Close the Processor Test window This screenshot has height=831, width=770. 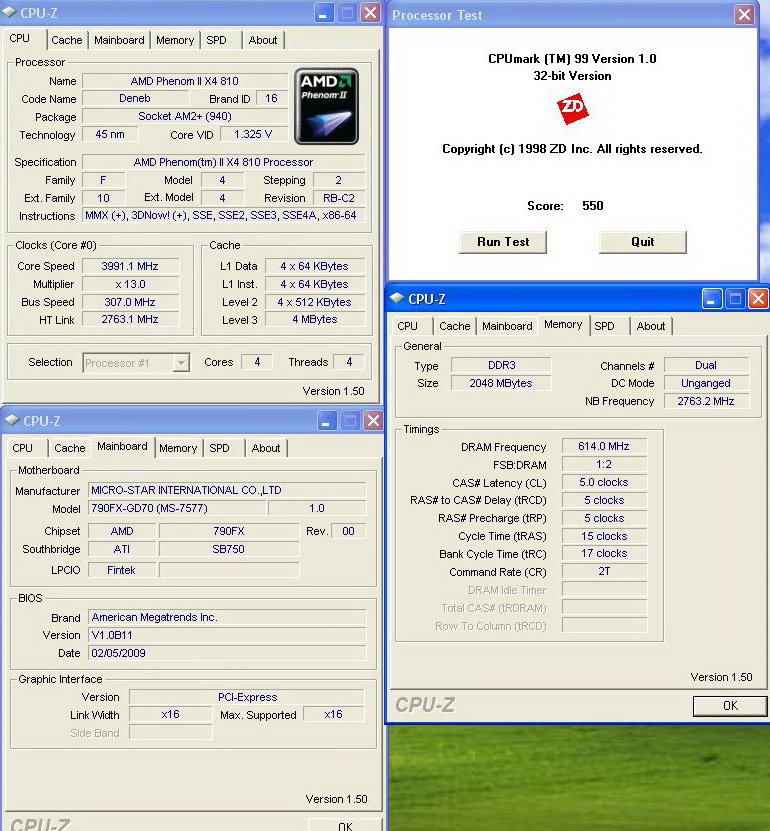point(744,14)
